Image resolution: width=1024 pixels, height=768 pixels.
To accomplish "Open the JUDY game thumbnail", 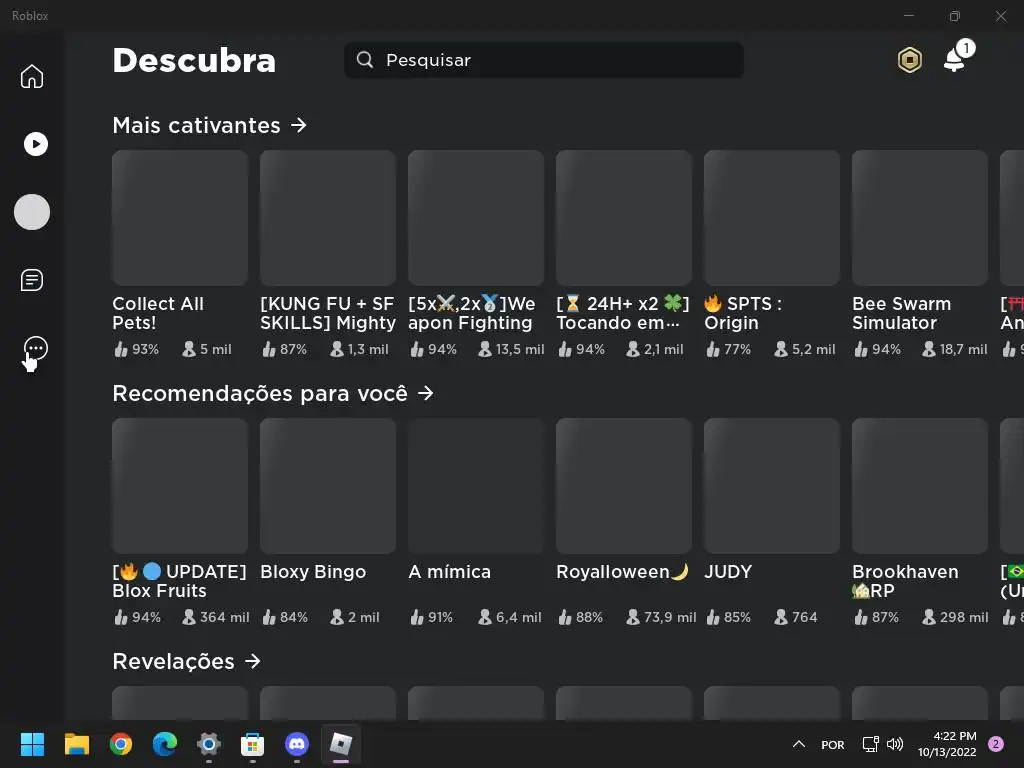I will point(772,486).
